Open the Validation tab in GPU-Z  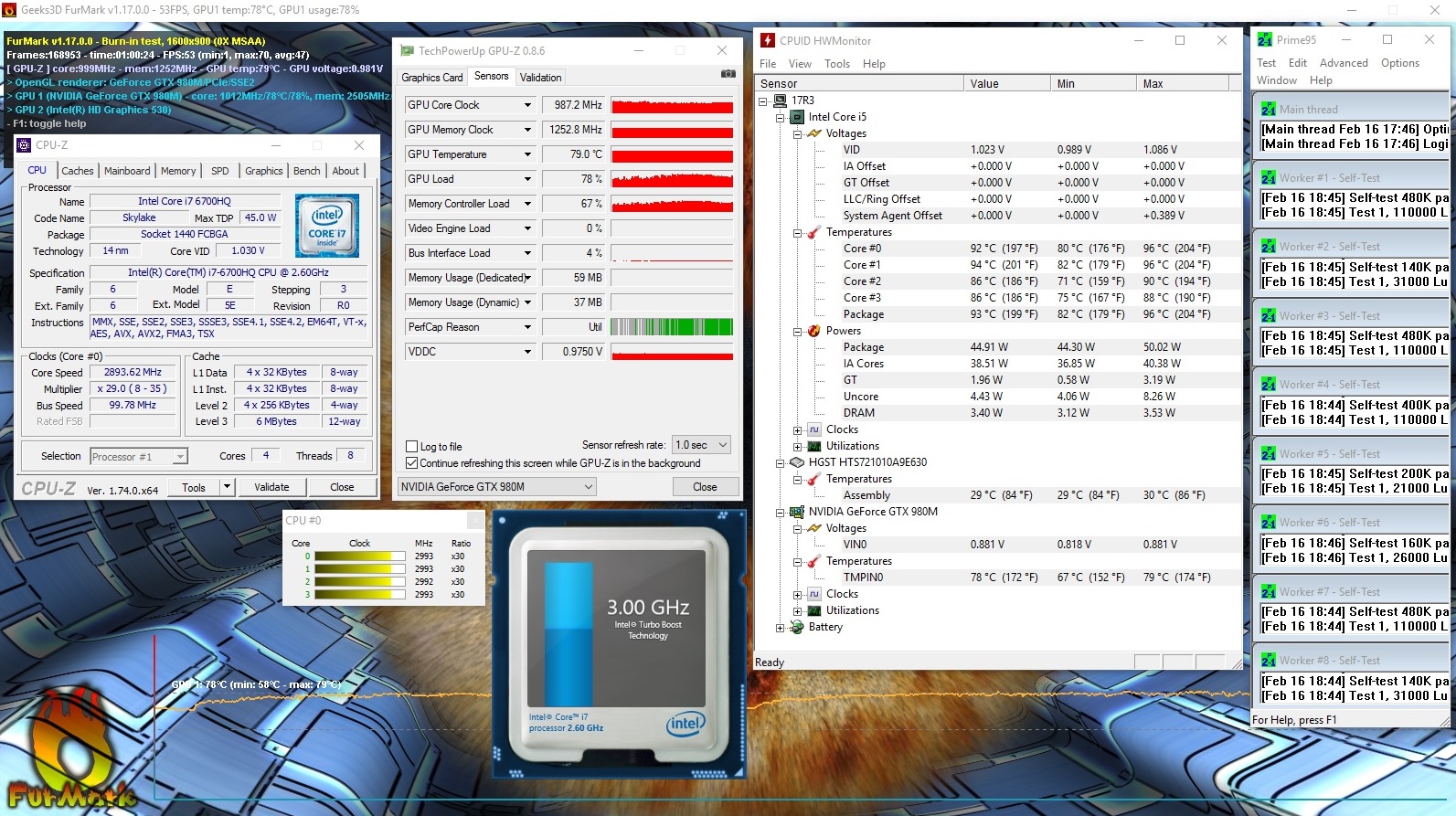pos(541,78)
